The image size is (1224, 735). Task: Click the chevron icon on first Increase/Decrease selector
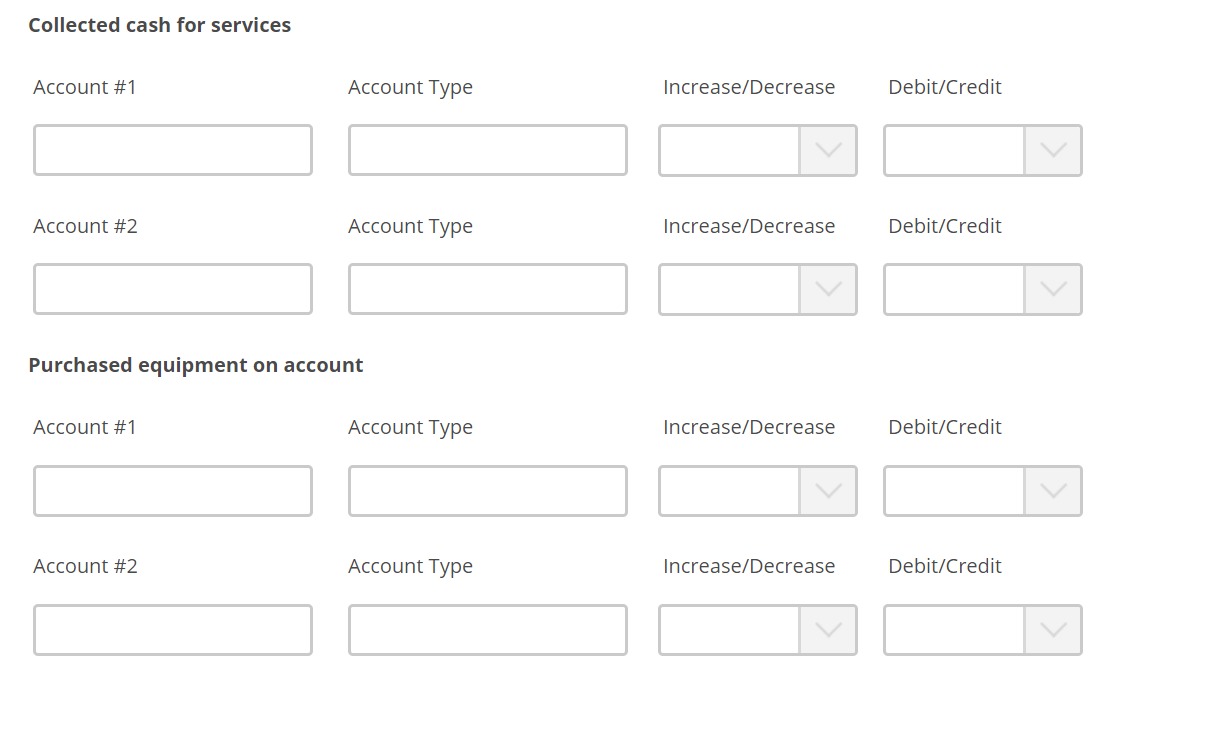click(x=830, y=150)
